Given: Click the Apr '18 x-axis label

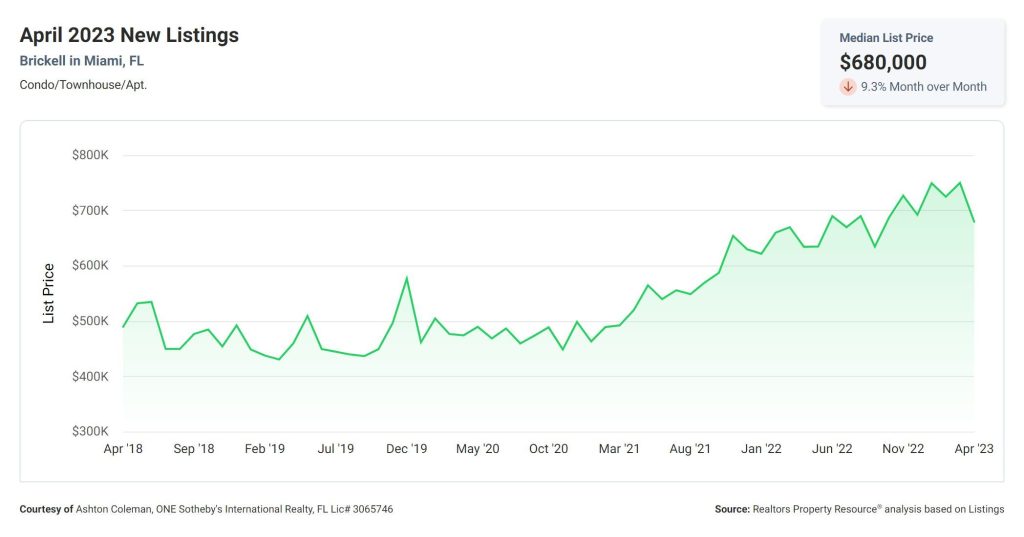Looking at the screenshot, I should (123, 449).
